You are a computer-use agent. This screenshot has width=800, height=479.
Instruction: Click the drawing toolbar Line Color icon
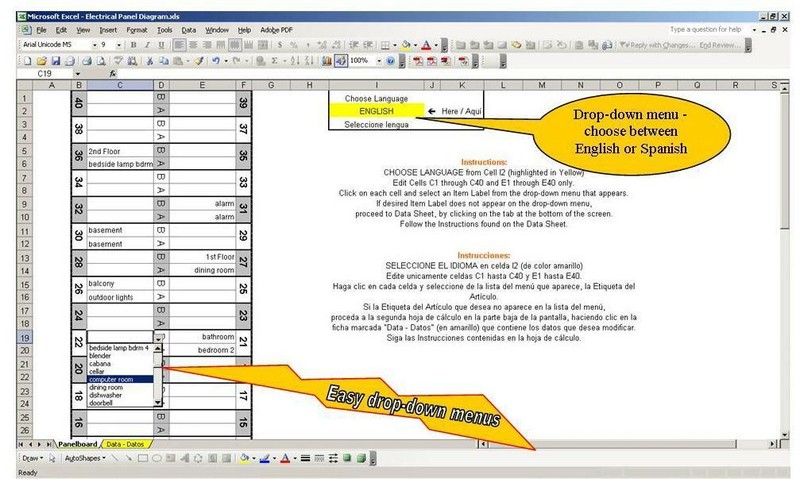coord(265,459)
